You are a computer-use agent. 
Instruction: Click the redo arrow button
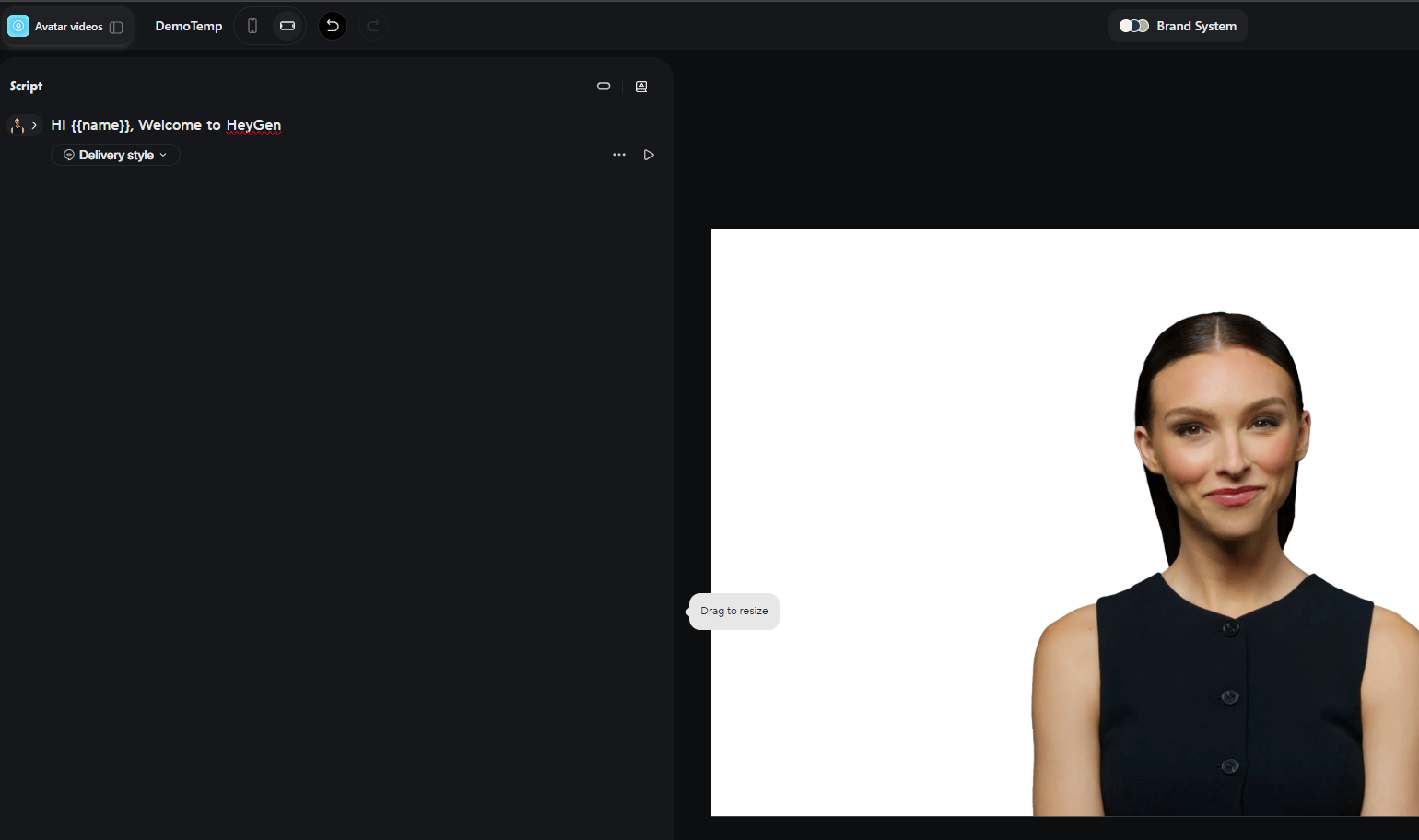(x=373, y=26)
